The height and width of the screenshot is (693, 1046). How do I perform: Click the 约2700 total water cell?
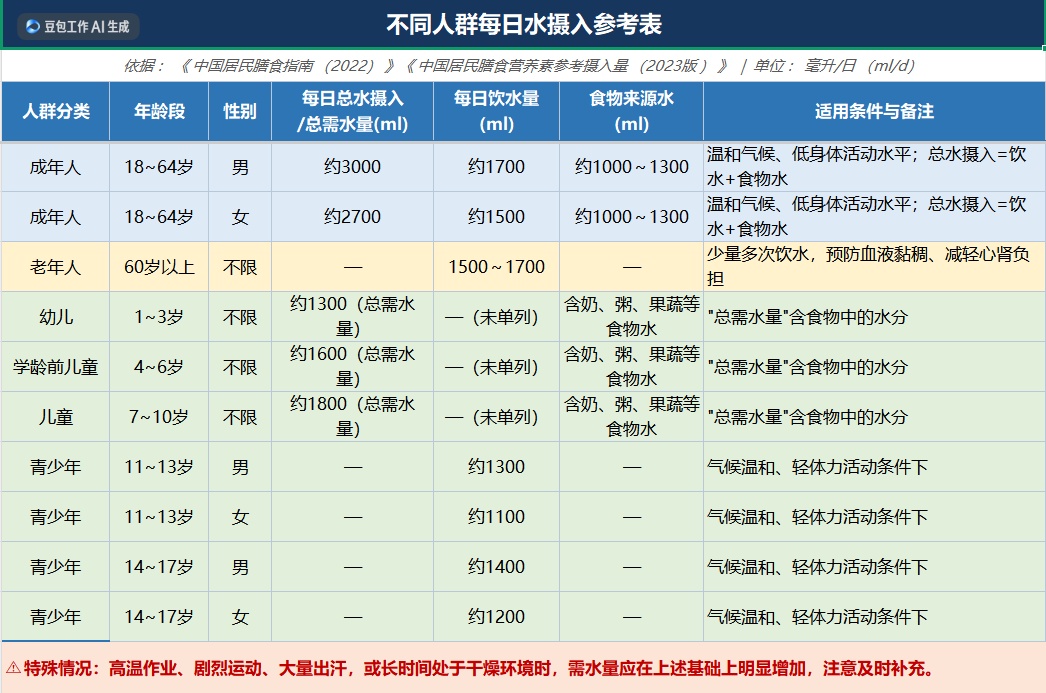(352, 217)
